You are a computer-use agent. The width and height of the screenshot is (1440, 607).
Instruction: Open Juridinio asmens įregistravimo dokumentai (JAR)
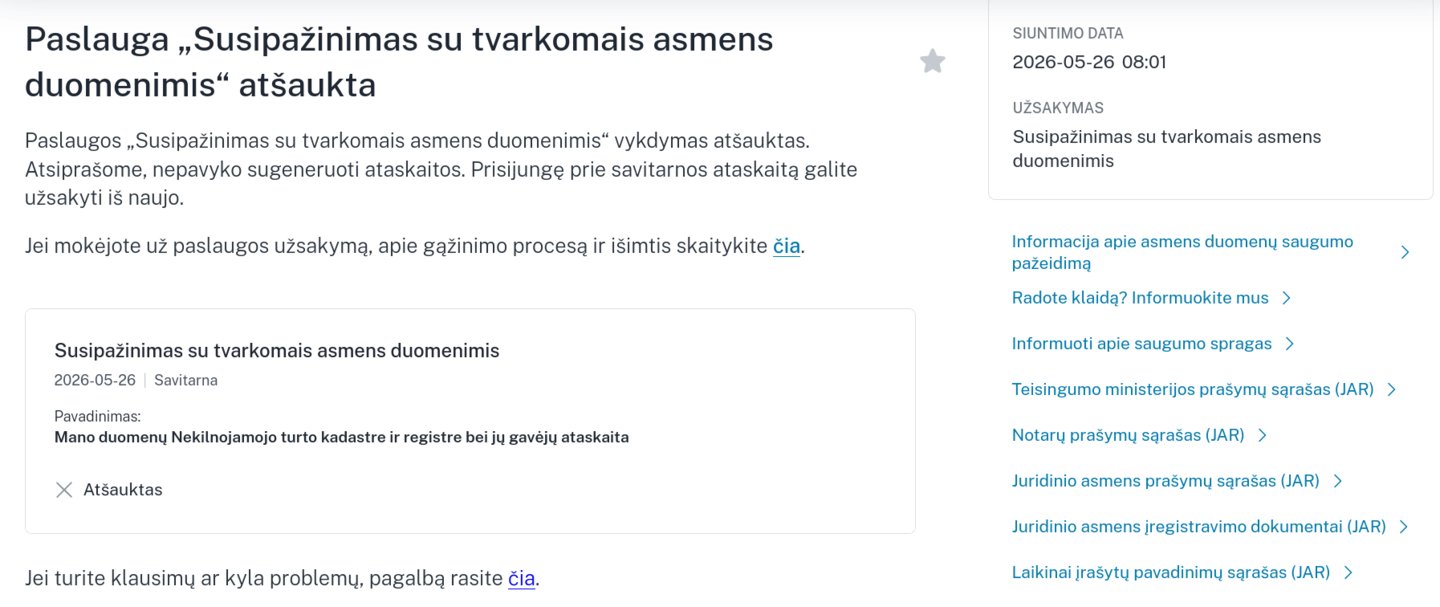tap(1199, 527)
